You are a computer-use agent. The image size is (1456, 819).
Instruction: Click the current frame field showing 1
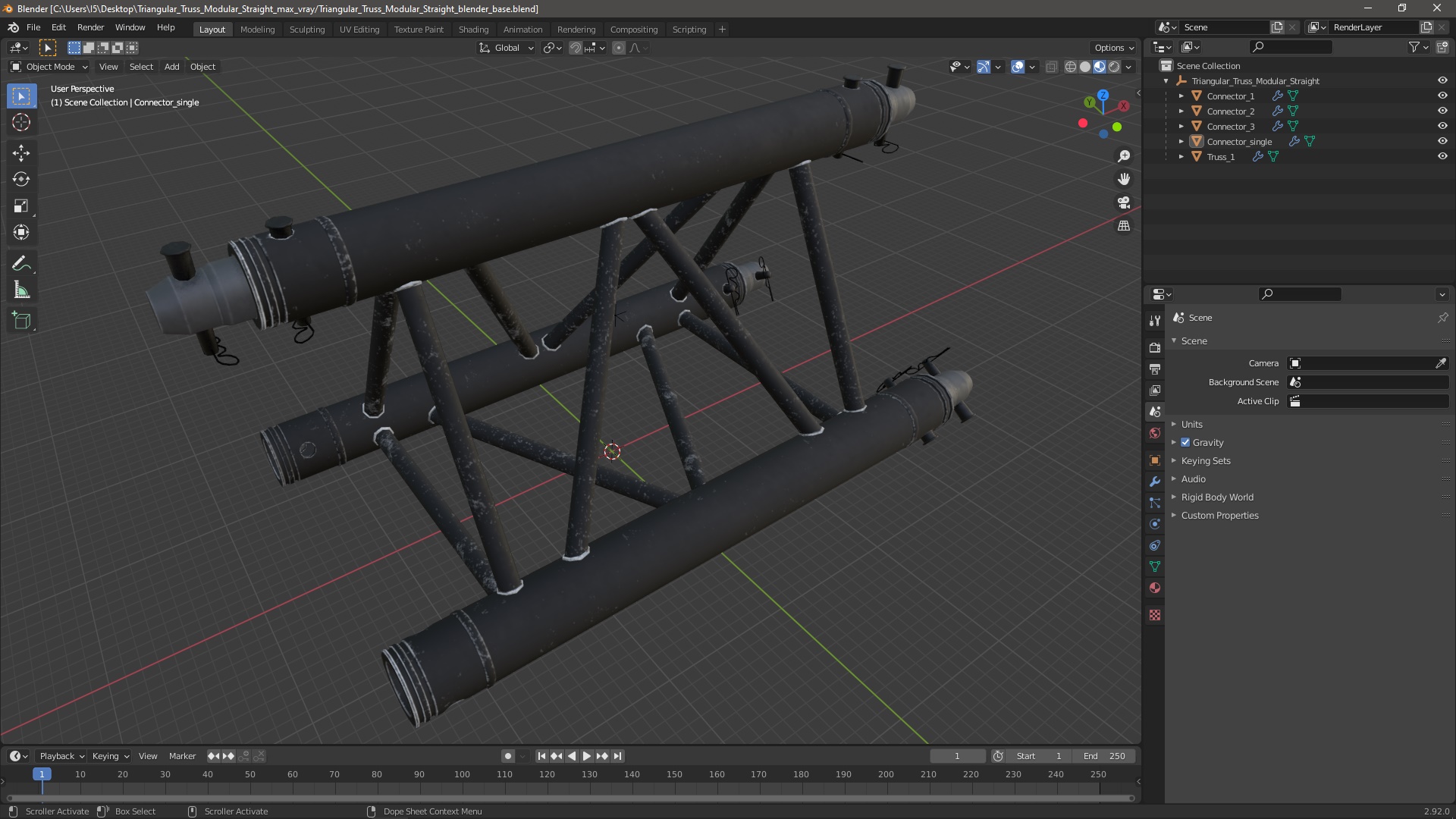(x=957, y=756)
